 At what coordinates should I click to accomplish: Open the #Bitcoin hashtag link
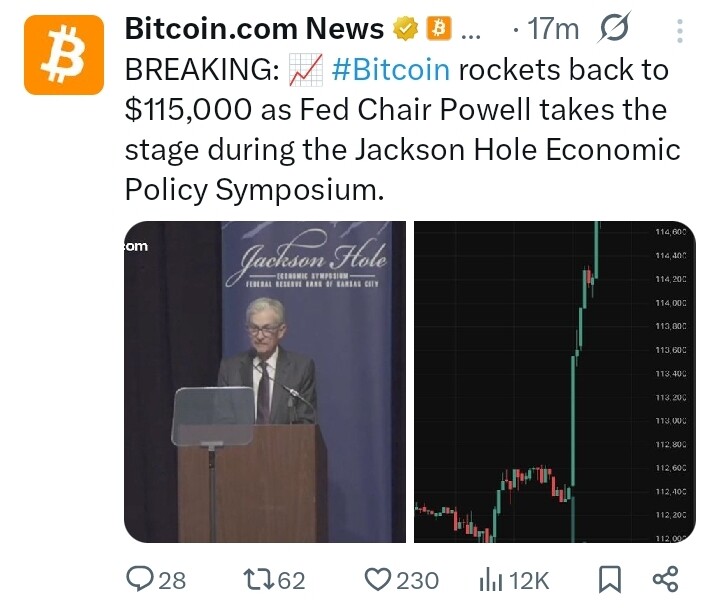[x=390, y=70]
